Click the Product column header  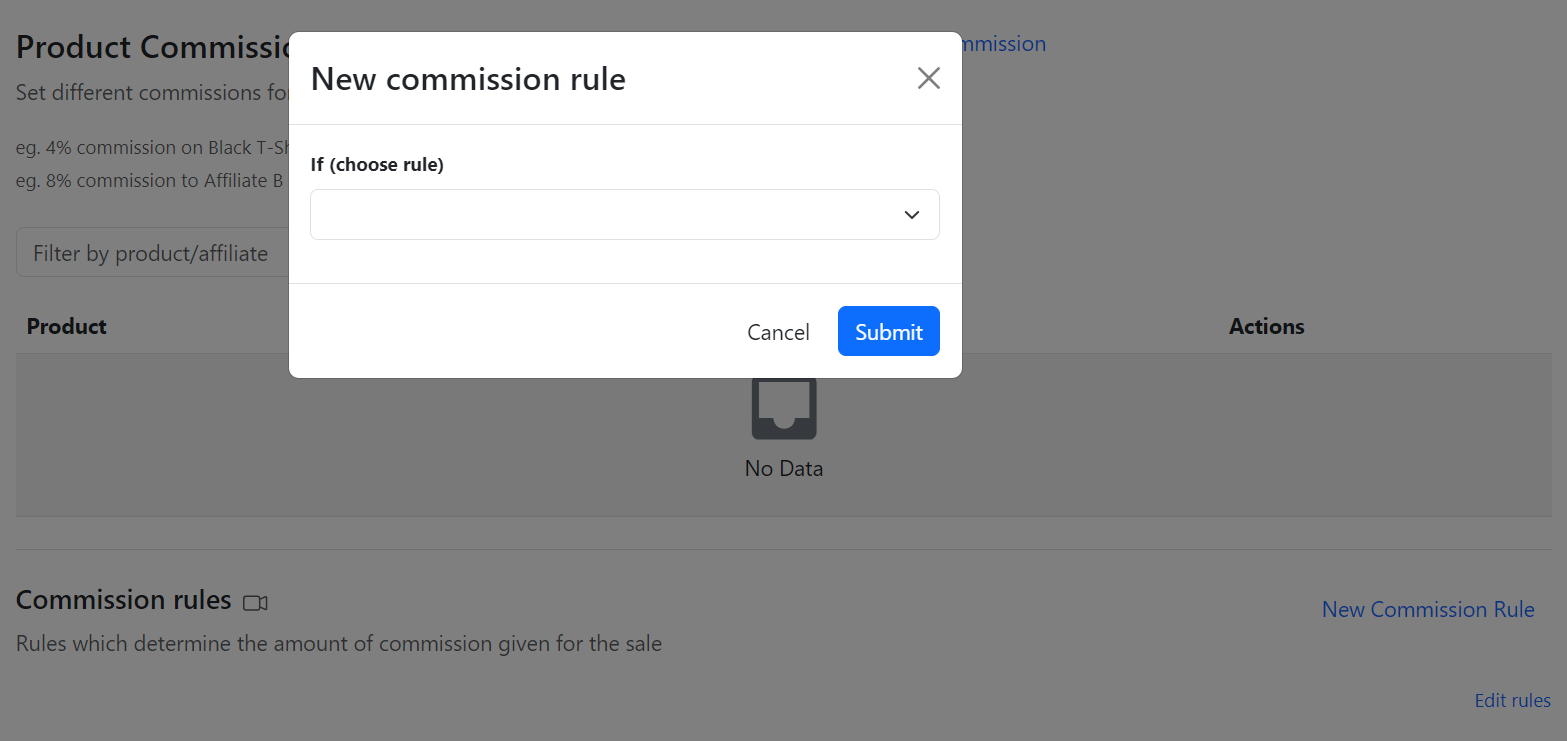67,327
